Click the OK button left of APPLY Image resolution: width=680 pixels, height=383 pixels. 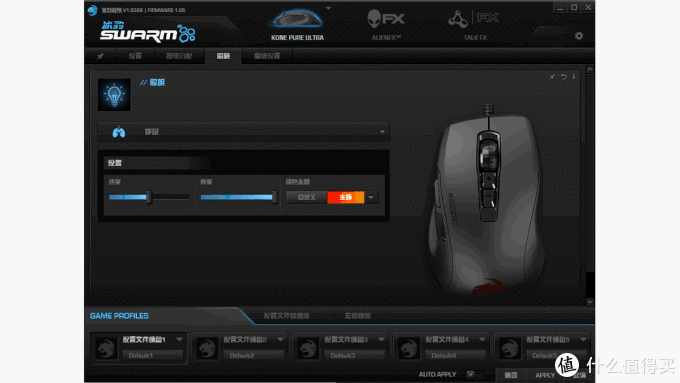[x=511, y=376]
